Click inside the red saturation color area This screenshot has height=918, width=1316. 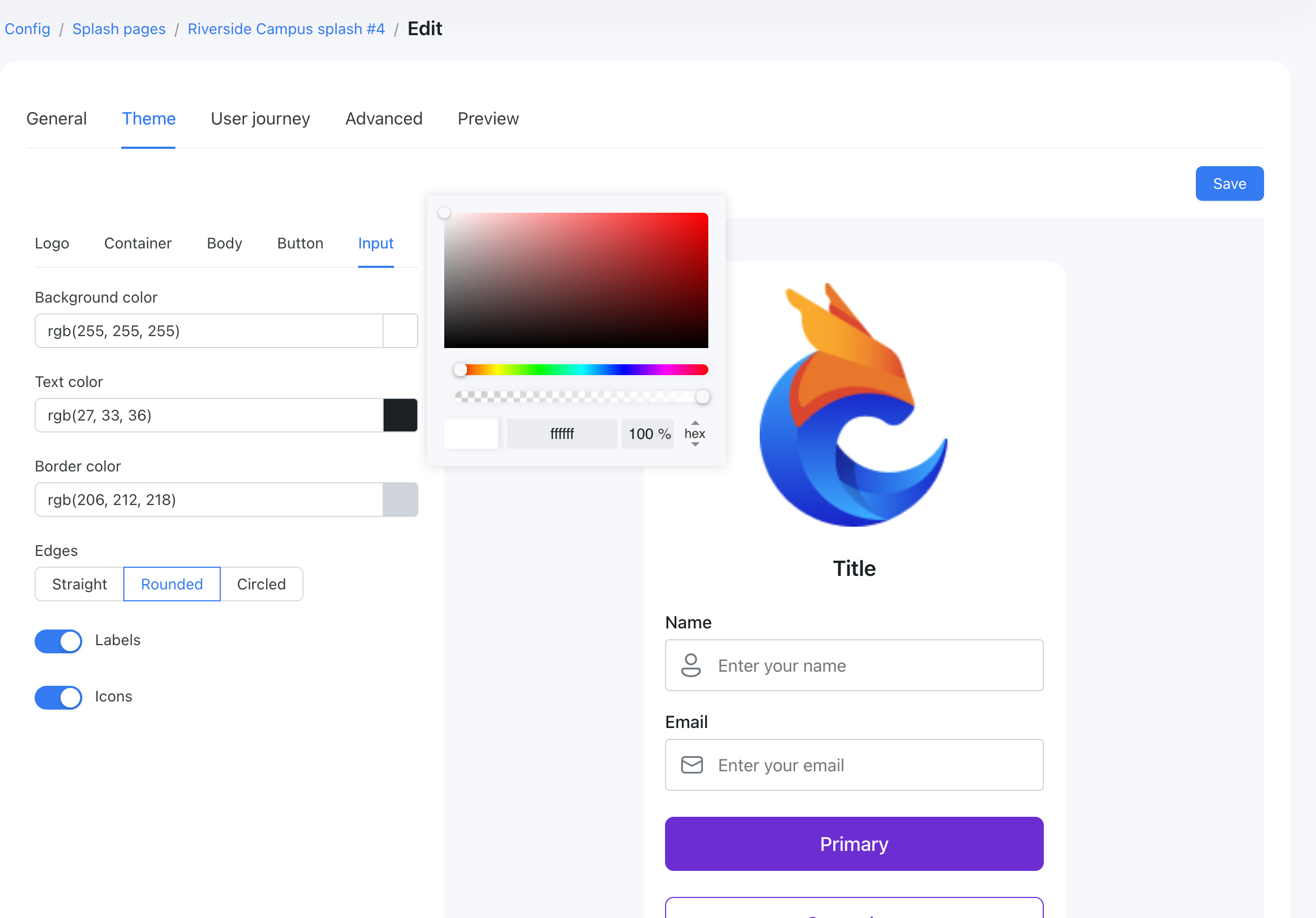pos(576,280)
